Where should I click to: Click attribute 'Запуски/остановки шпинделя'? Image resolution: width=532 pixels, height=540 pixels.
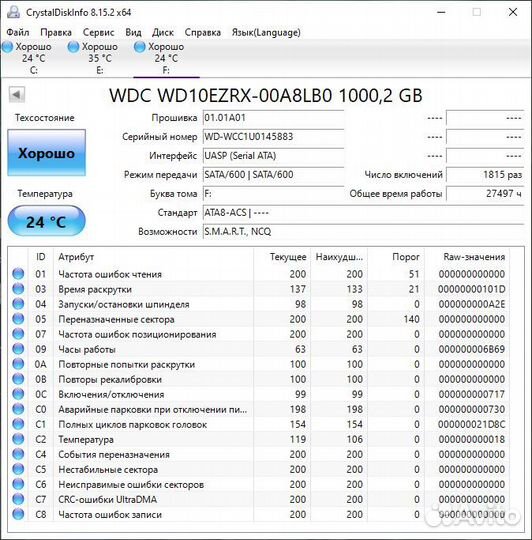coord(124,304)
